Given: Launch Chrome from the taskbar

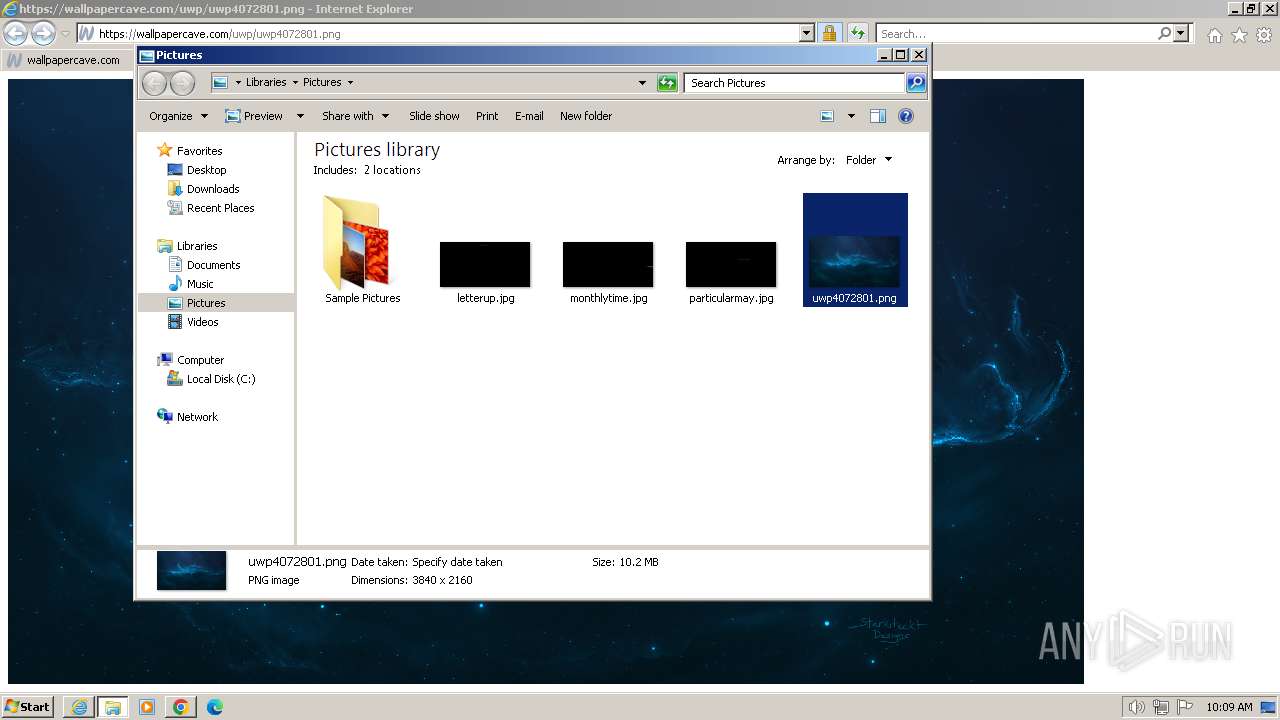Looking at the screenshot, I should [181, 707].
